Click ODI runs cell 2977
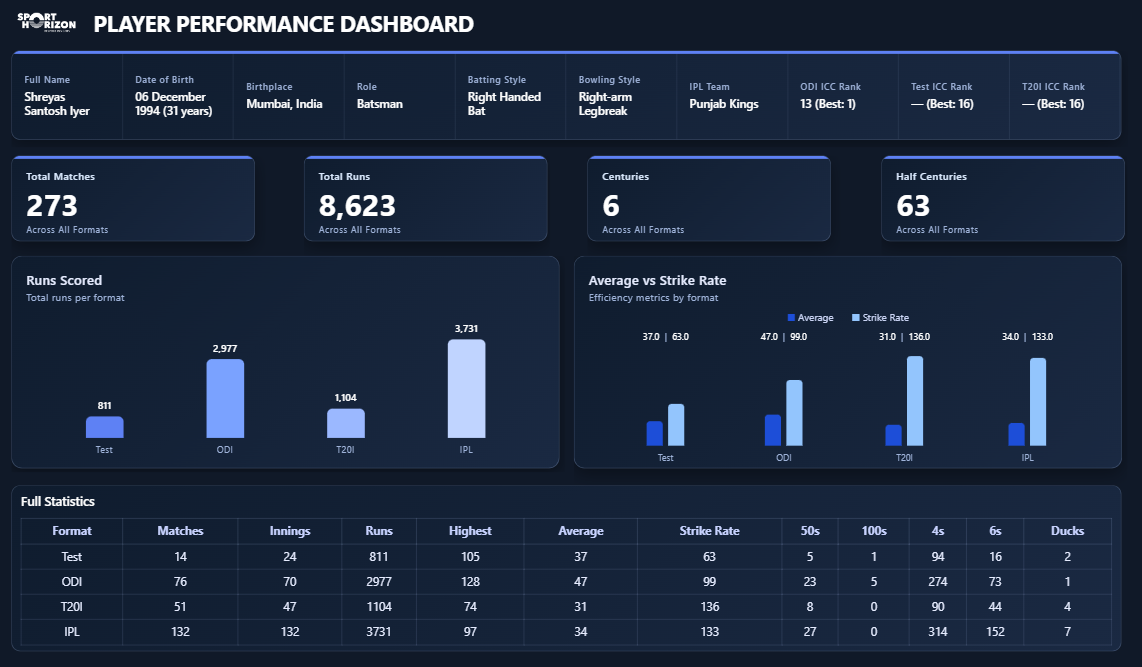The width and height of the screenshot is (1142, 667). tap(379, 582)
